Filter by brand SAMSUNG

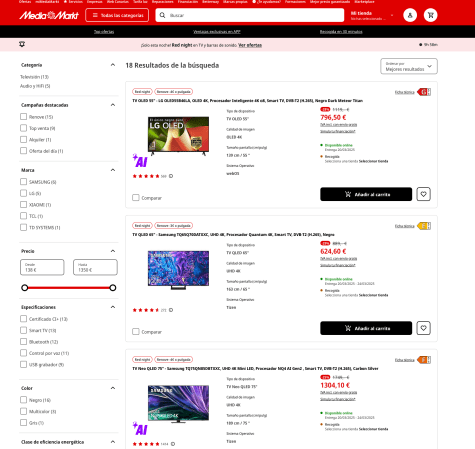[23, 182]
